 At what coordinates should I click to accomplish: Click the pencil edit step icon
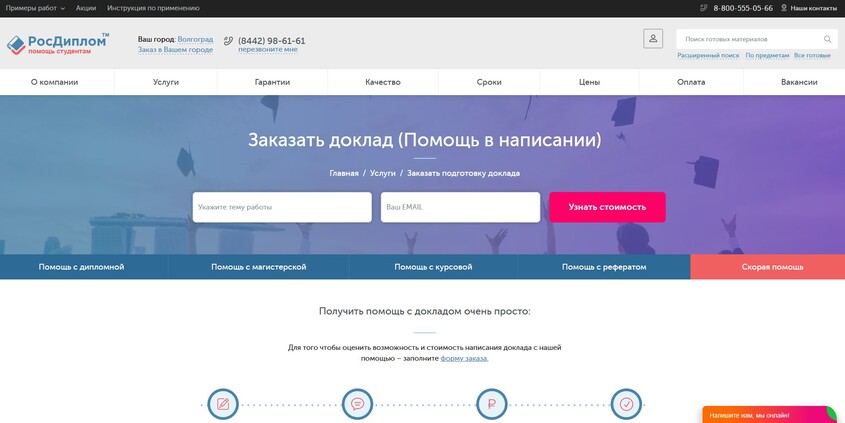[222, 404]
